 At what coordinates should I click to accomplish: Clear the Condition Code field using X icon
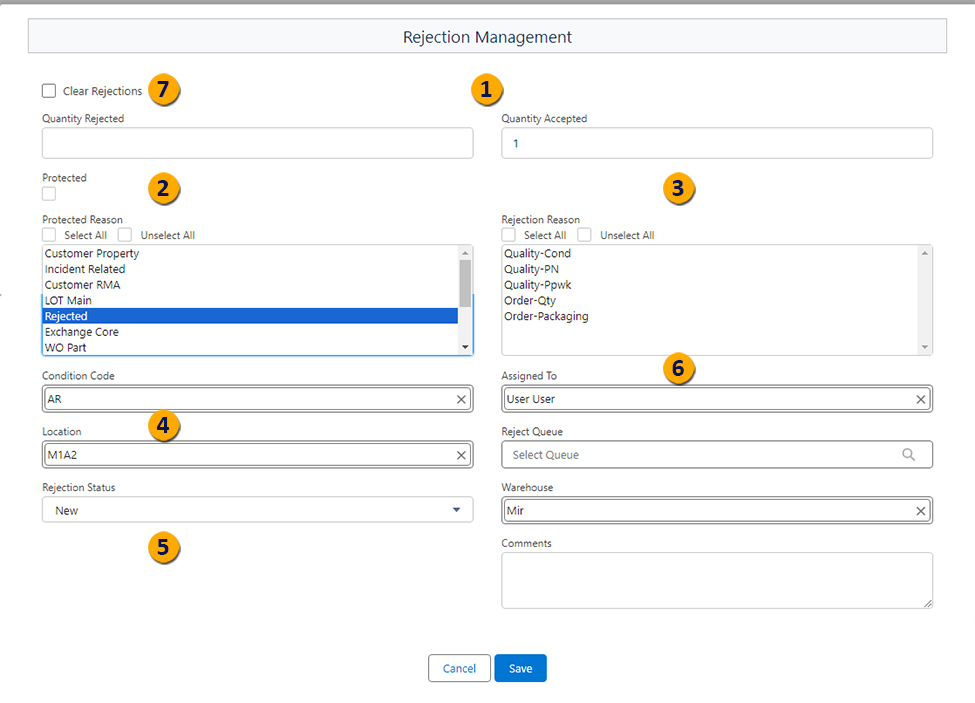[x=461, y=399]
